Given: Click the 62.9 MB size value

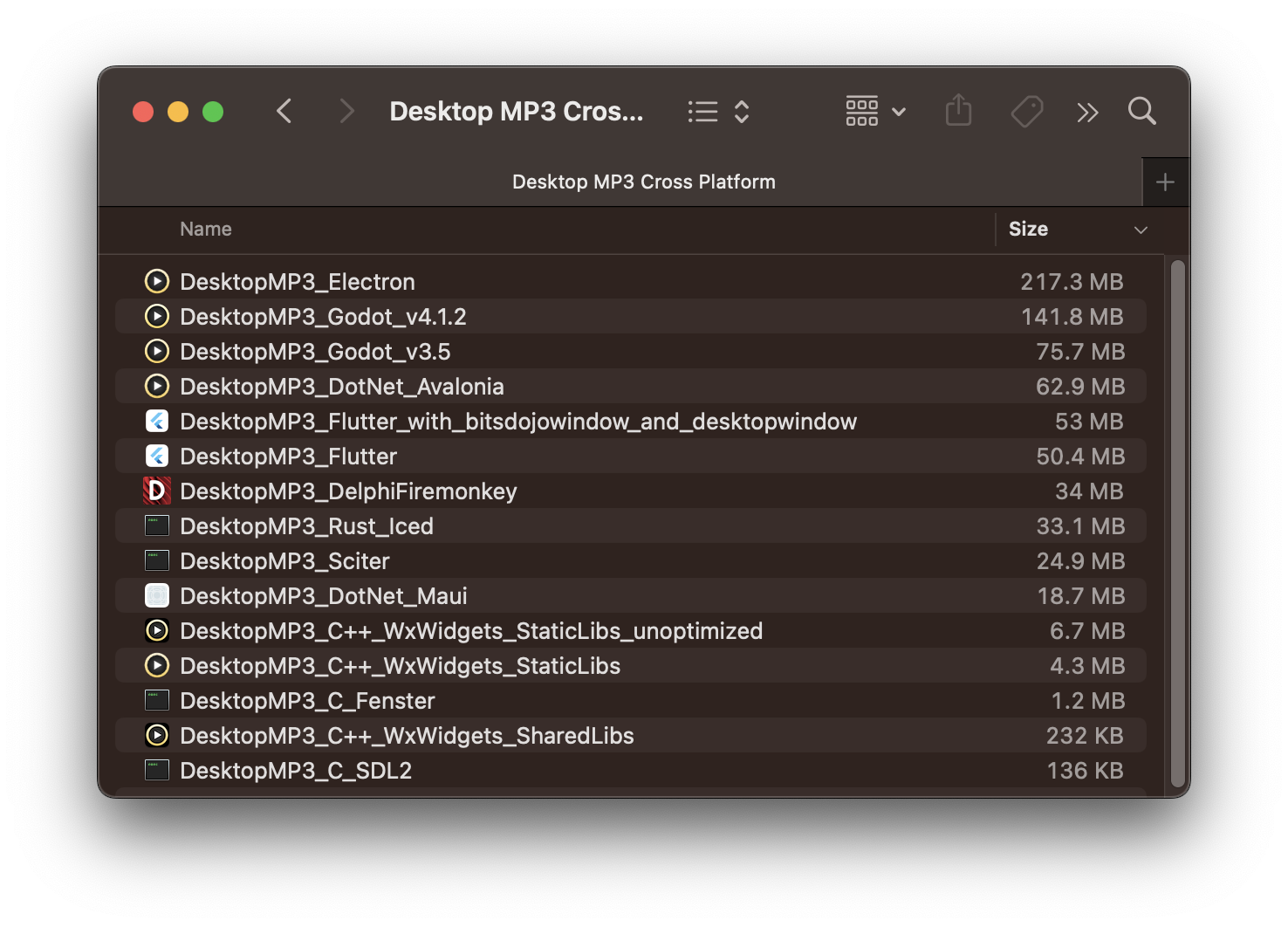Looking at the screenshot, I should coord(1080,387).
